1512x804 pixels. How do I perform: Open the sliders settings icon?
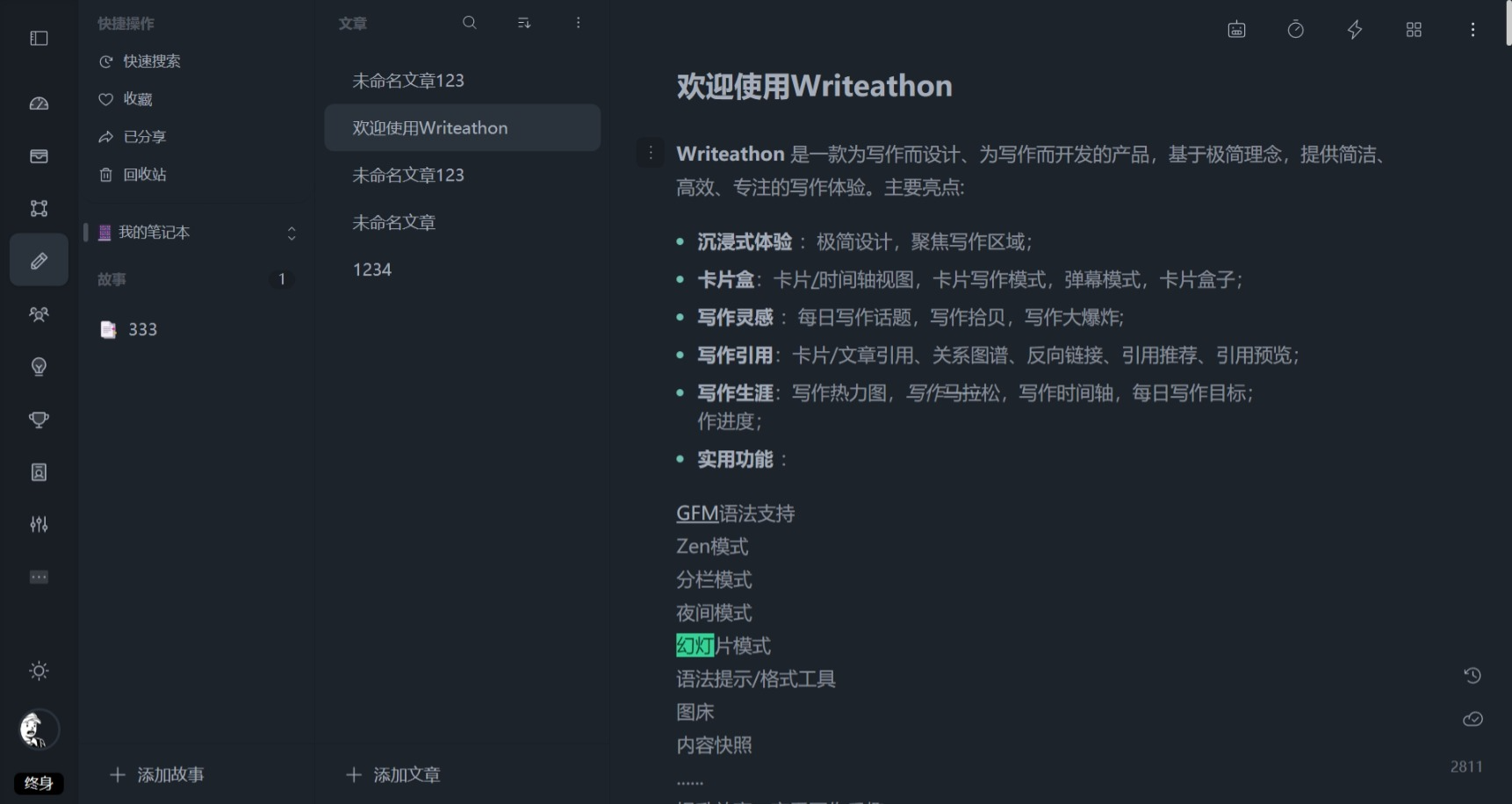pos(39,524)
